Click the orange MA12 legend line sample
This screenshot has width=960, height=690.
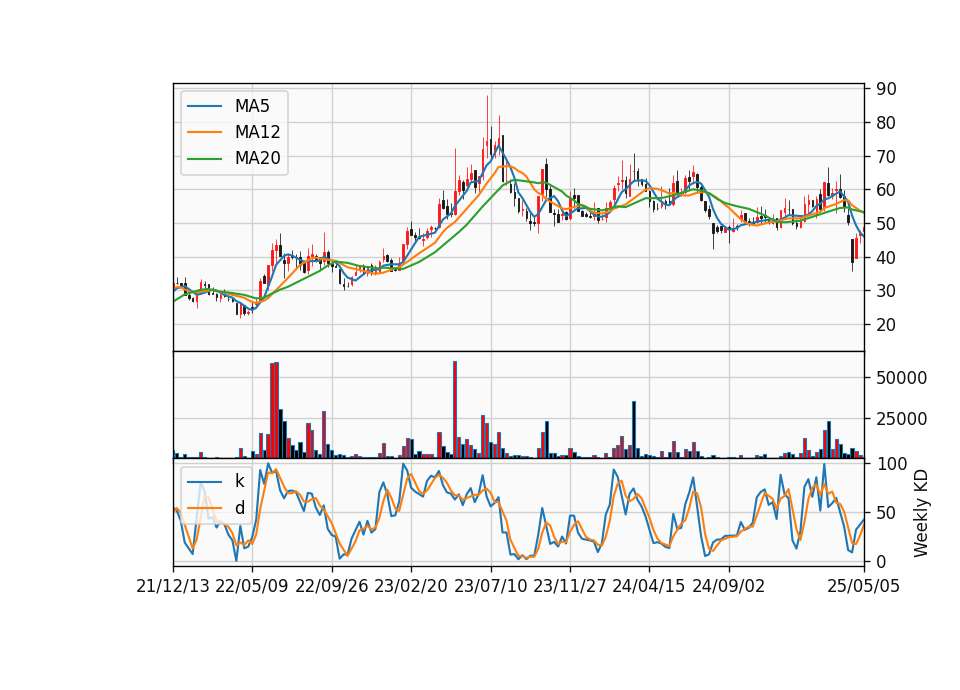(204, 132)
